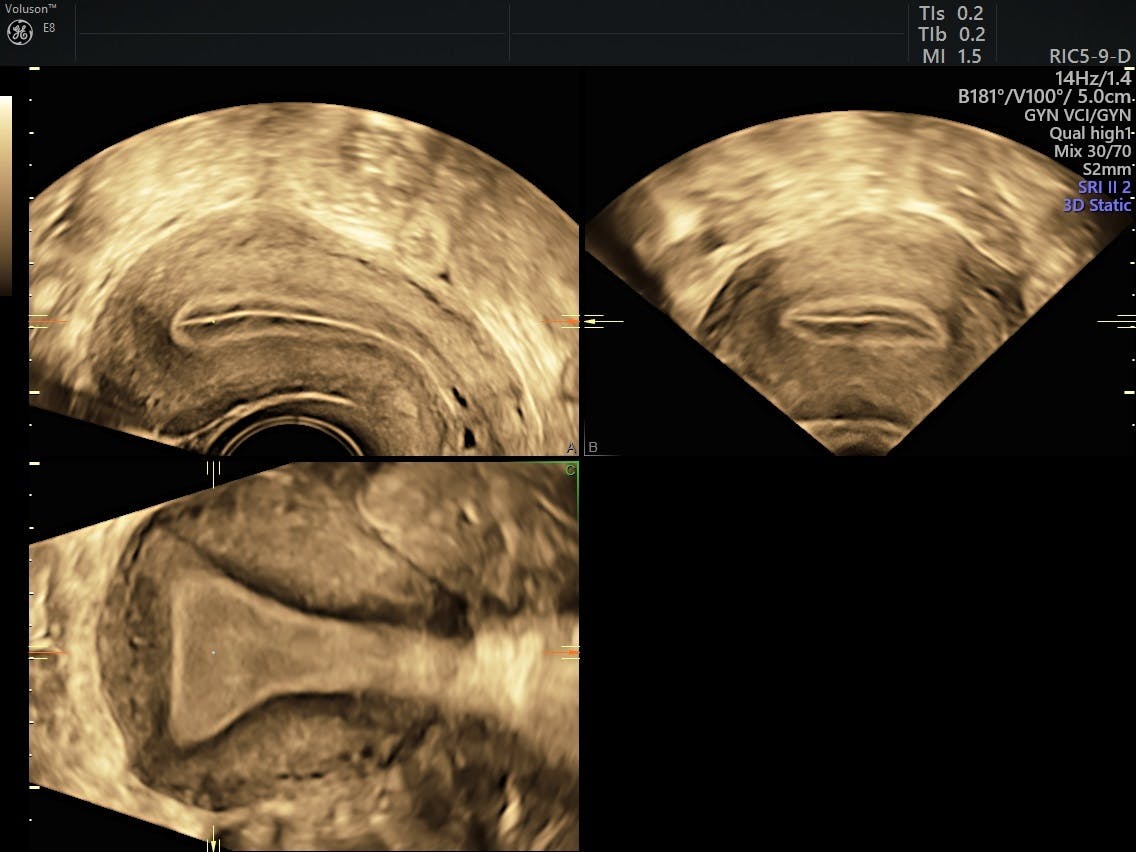This screenshot has width=1136, height=852.
Task: Click the center reference dot in plane C
Action: (214, 652)
